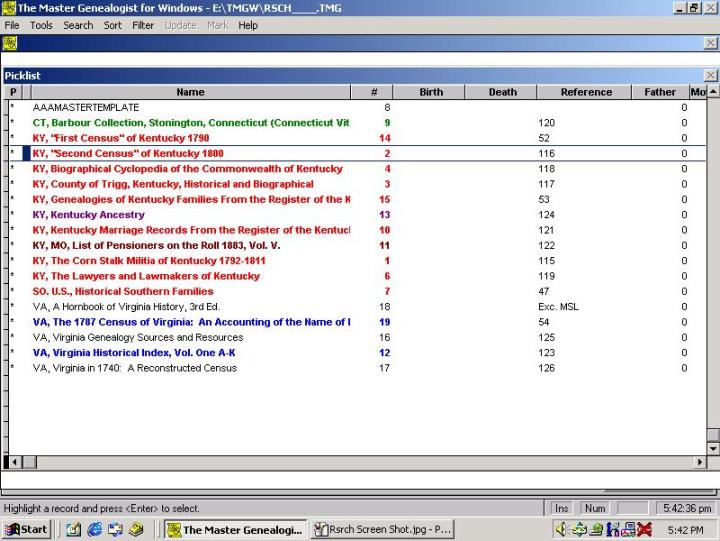Click the Outlook Express quick launch icon
The width and height of the screenshot is (720, 541).
[115, 530]
